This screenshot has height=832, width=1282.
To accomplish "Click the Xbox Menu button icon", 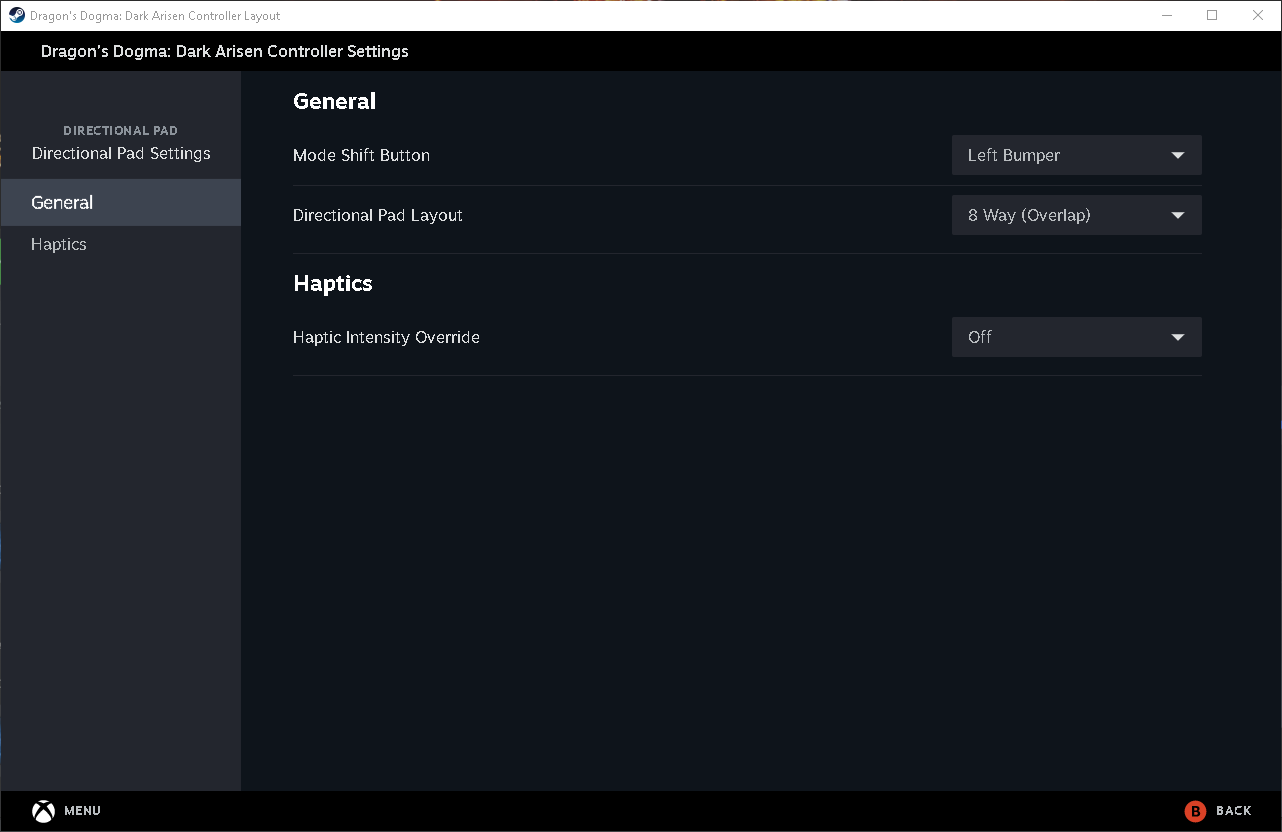I will 43,811.
